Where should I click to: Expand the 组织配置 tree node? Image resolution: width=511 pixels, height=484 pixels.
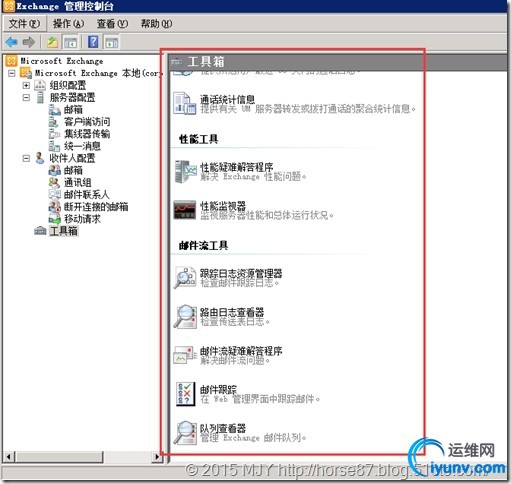click(26, 85)
